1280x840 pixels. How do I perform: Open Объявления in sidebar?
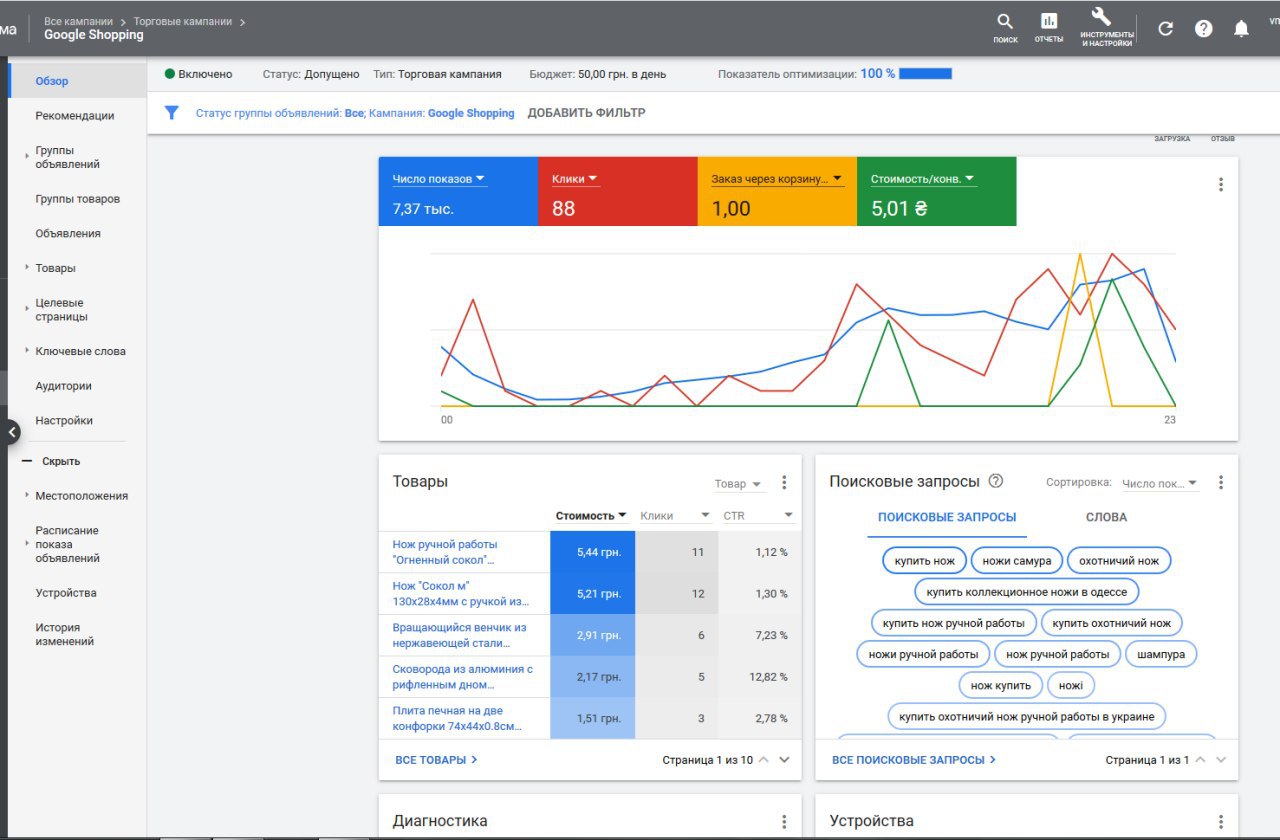68,234
